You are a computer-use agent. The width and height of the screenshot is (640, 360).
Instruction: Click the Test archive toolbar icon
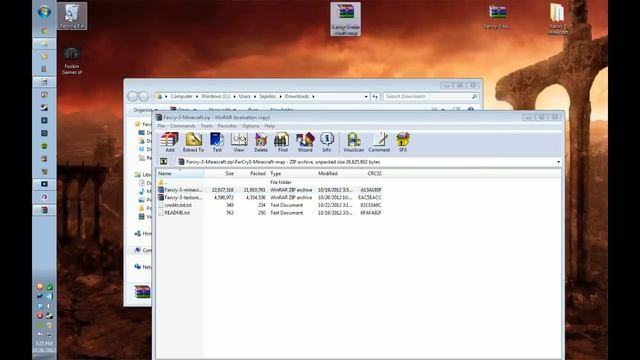217,142
